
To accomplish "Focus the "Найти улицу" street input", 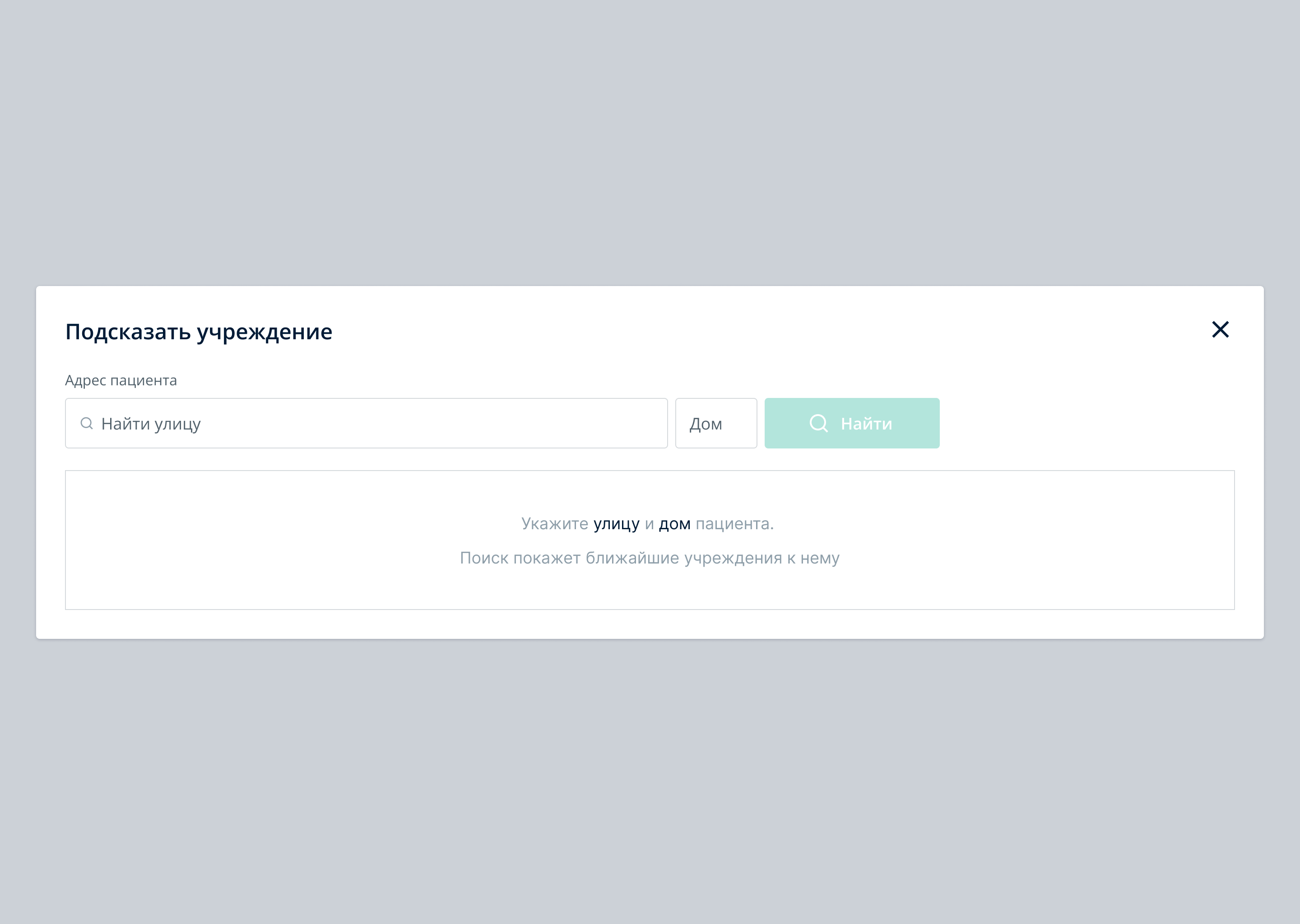I will (376, 423).
